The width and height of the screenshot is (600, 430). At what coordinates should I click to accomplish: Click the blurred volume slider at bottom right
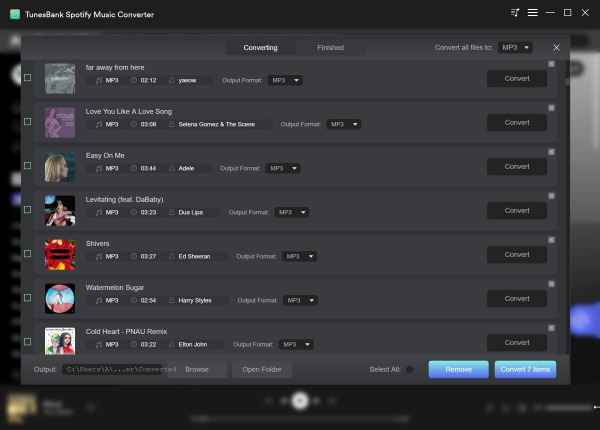pyautogui.click(x=569, y=408)
